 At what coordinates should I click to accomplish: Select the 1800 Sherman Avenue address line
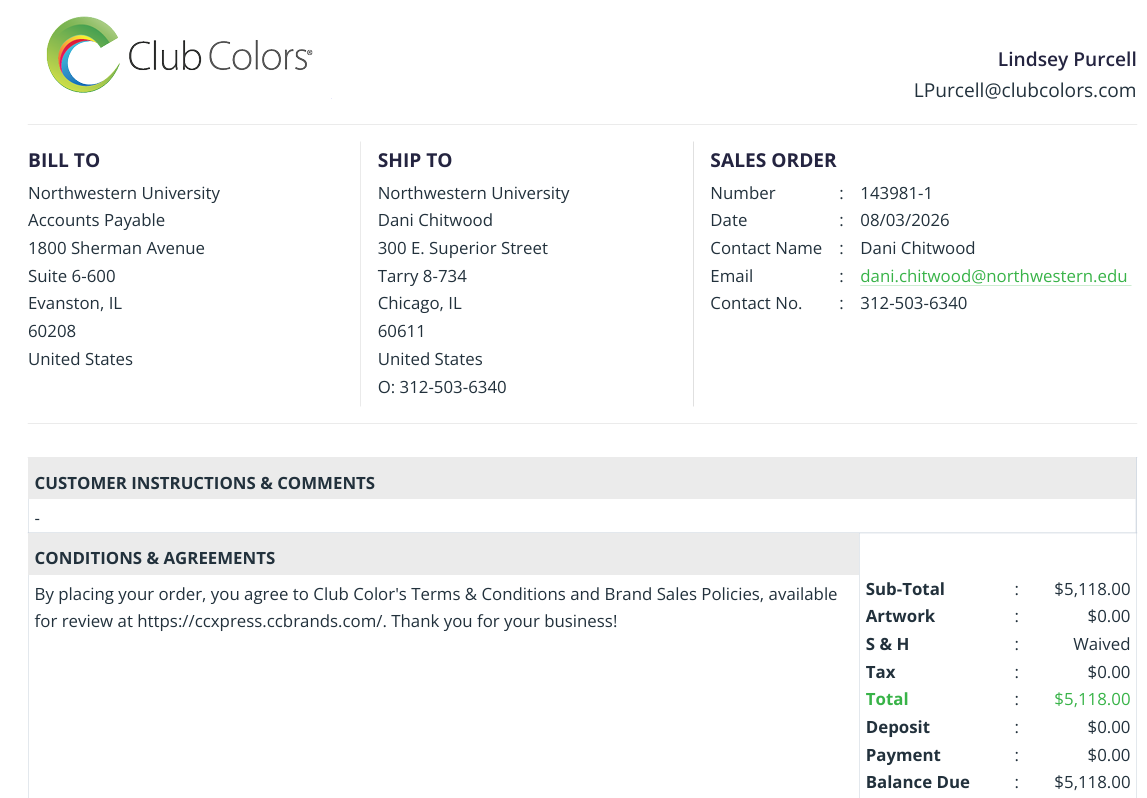(x=116, y=248)
